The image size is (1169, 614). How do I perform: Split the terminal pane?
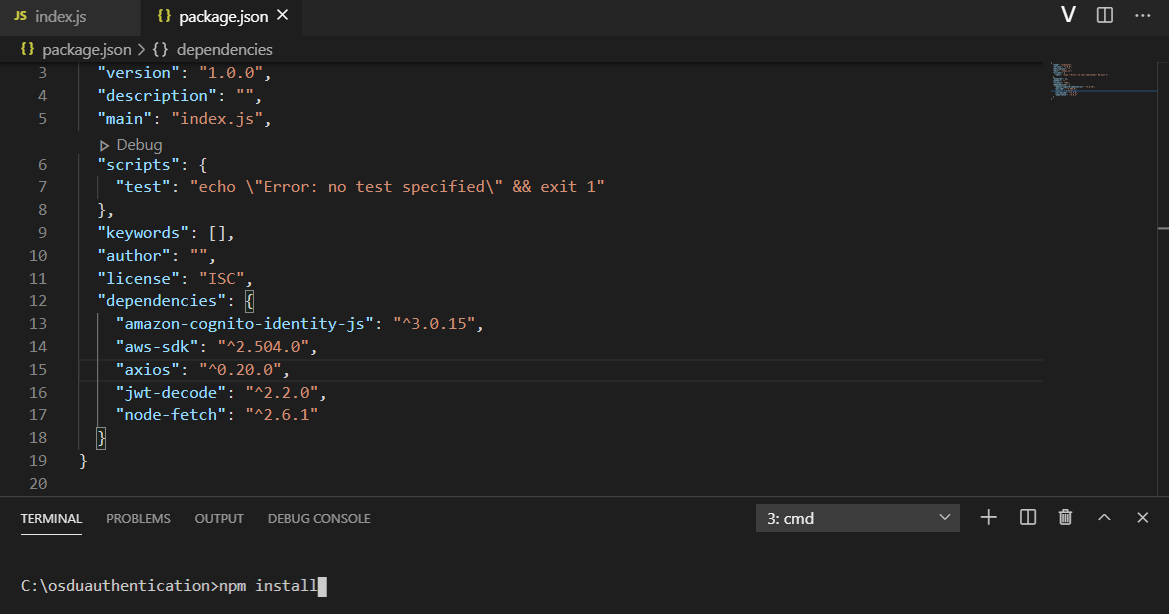coord(1027,517)
